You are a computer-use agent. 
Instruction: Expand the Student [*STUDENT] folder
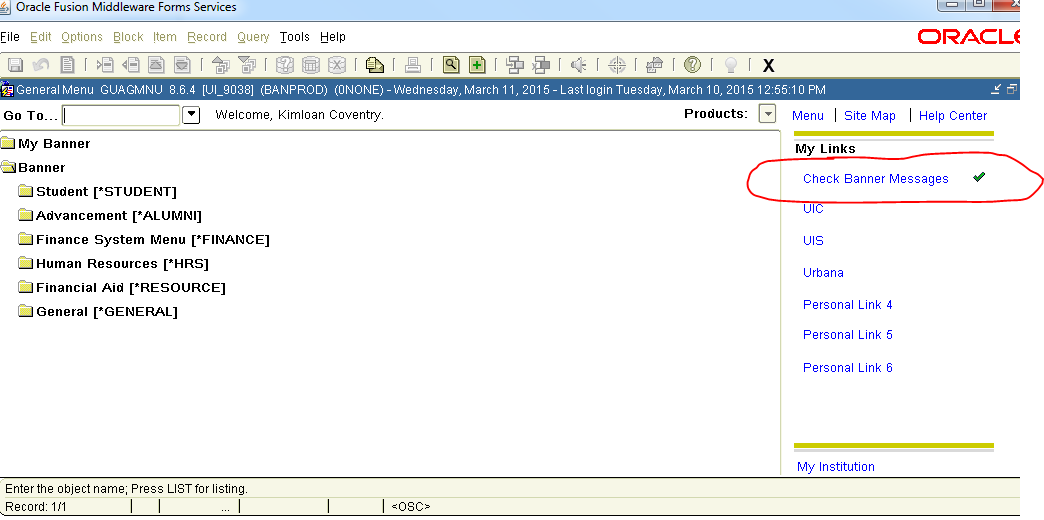pyautogui.click(x=26, y=192)
